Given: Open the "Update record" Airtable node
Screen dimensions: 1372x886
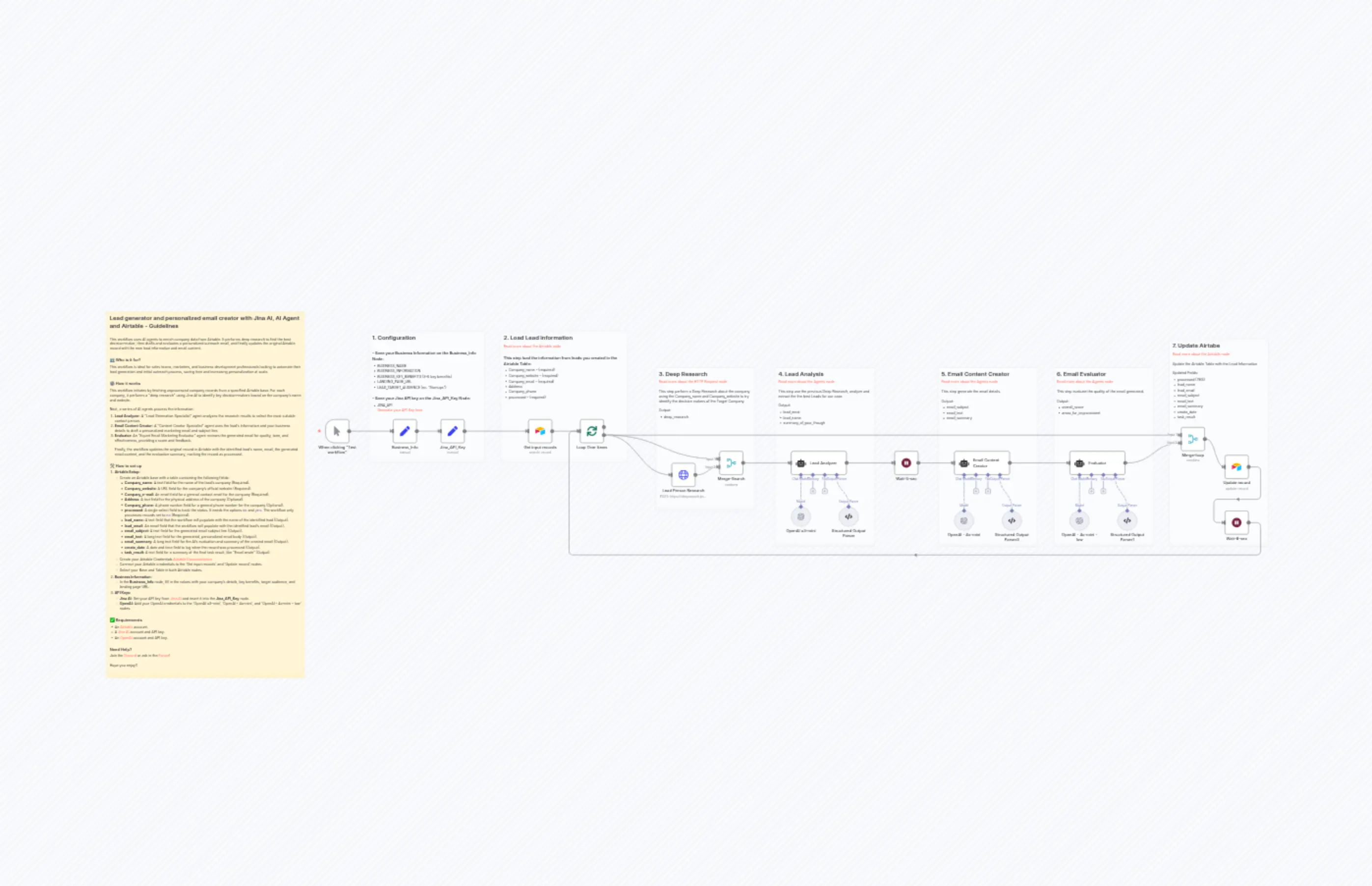Looking at the screenshot, I should (x=1237, y=468).
